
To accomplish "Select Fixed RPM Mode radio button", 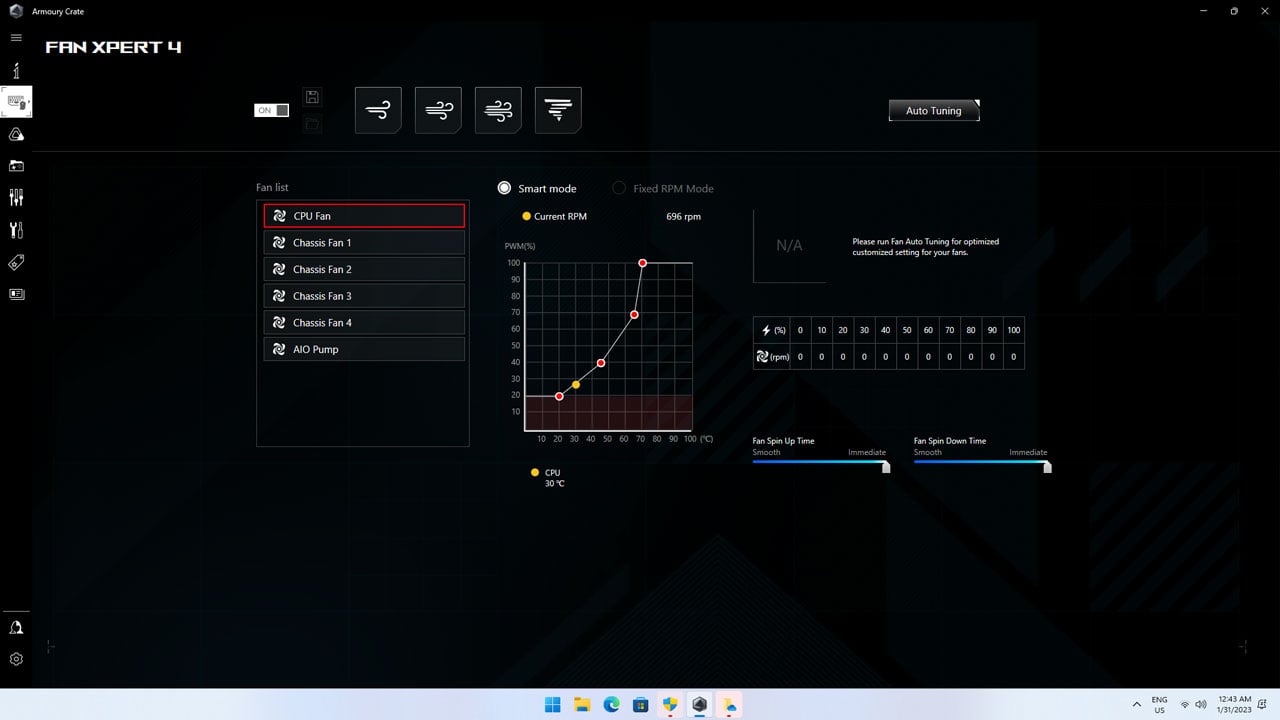I will (x=620, y=188).
